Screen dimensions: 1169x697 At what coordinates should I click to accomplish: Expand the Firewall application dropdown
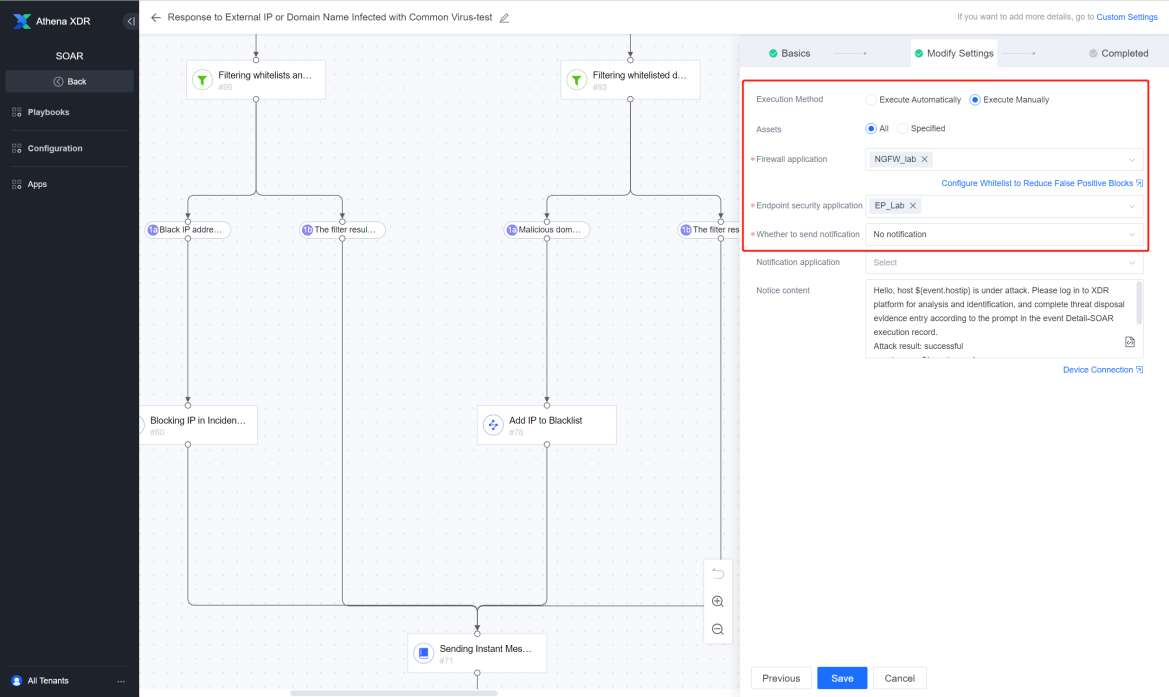(1132, 160)
